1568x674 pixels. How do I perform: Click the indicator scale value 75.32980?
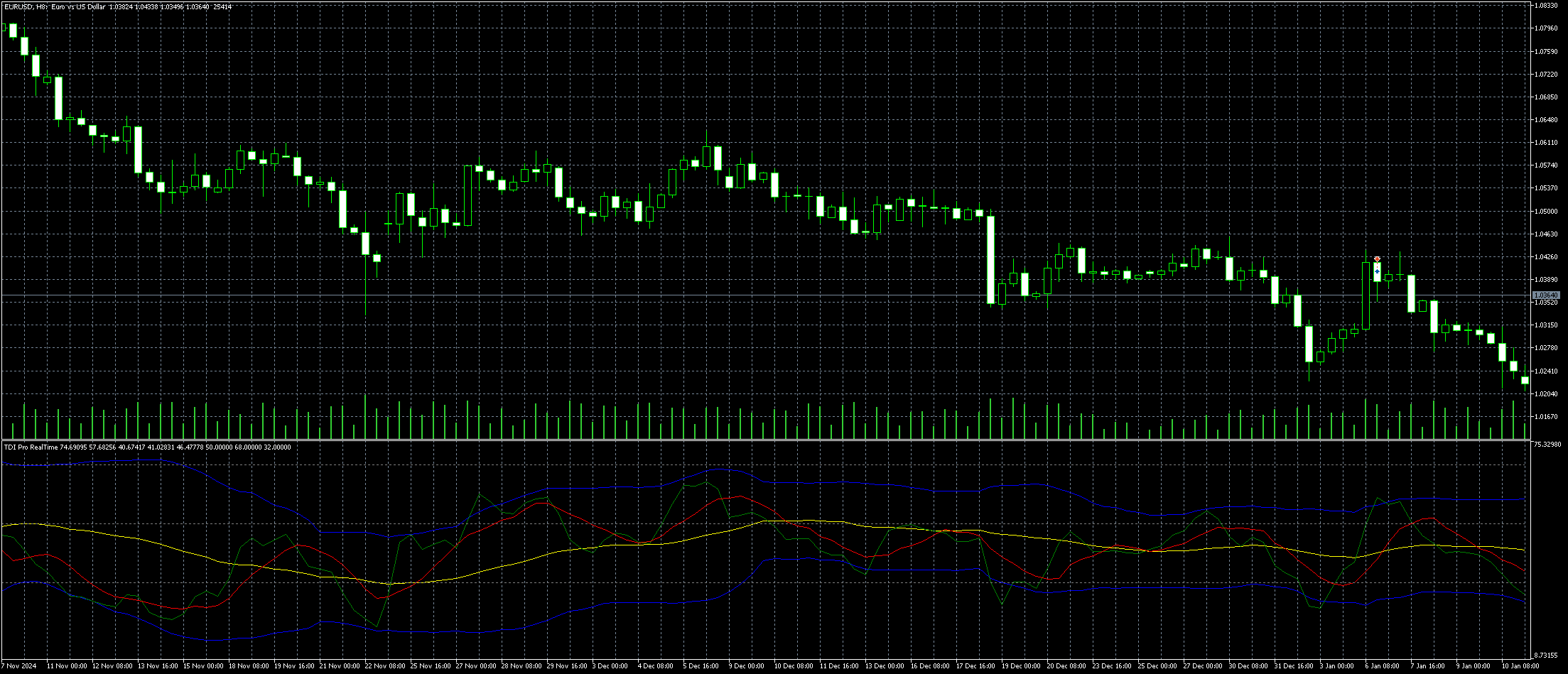tap(1547, 444)
